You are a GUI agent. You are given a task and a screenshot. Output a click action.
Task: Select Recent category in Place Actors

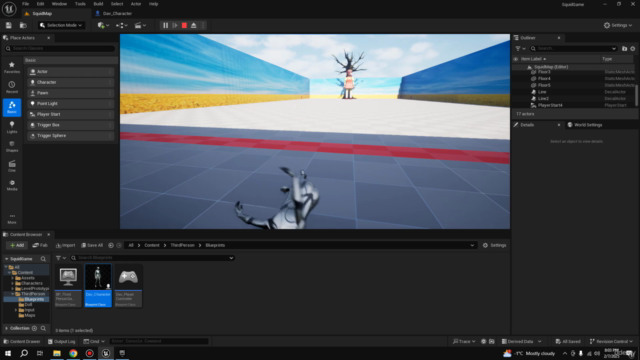point(12,87)
